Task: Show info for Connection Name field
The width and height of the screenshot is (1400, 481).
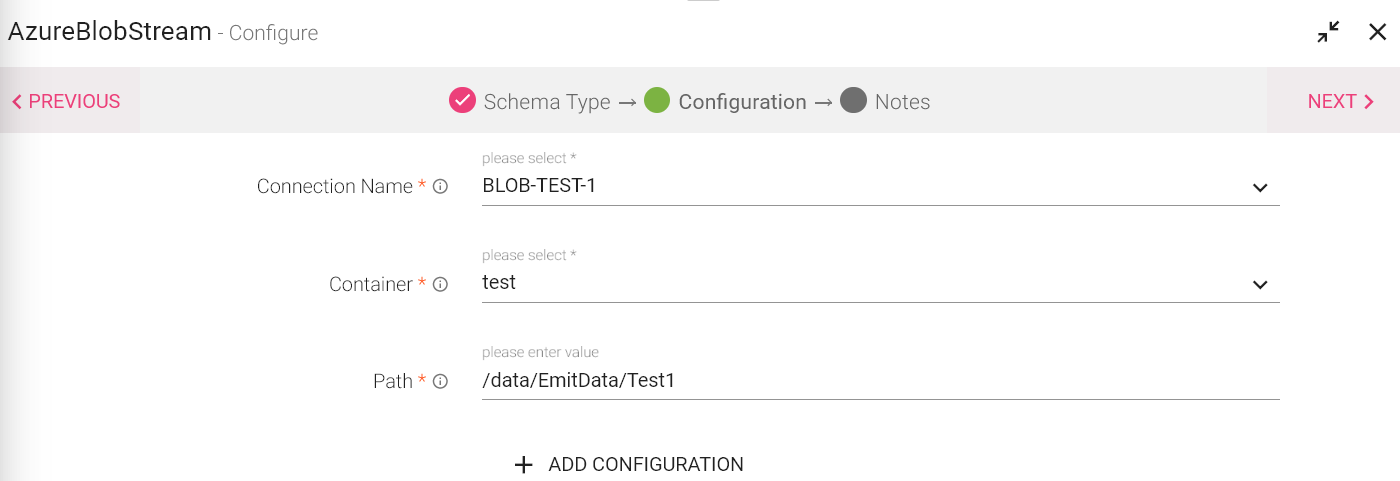Action: click(440, 187)
